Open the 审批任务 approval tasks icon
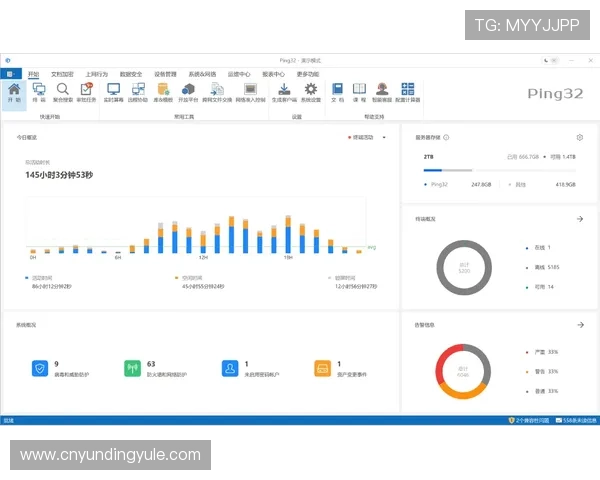The image size is (600, 480). 85,92
